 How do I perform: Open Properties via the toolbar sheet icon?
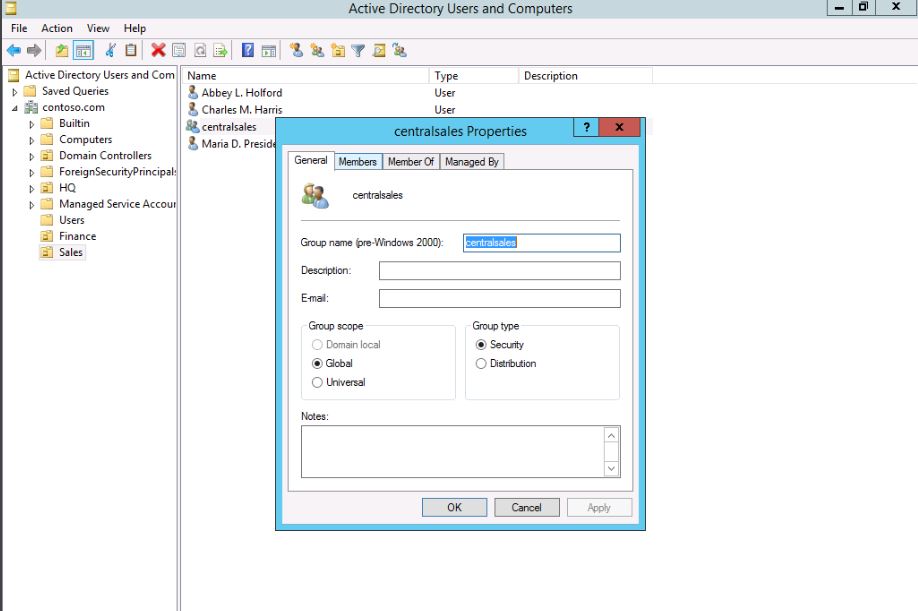[x=179, y=51]
